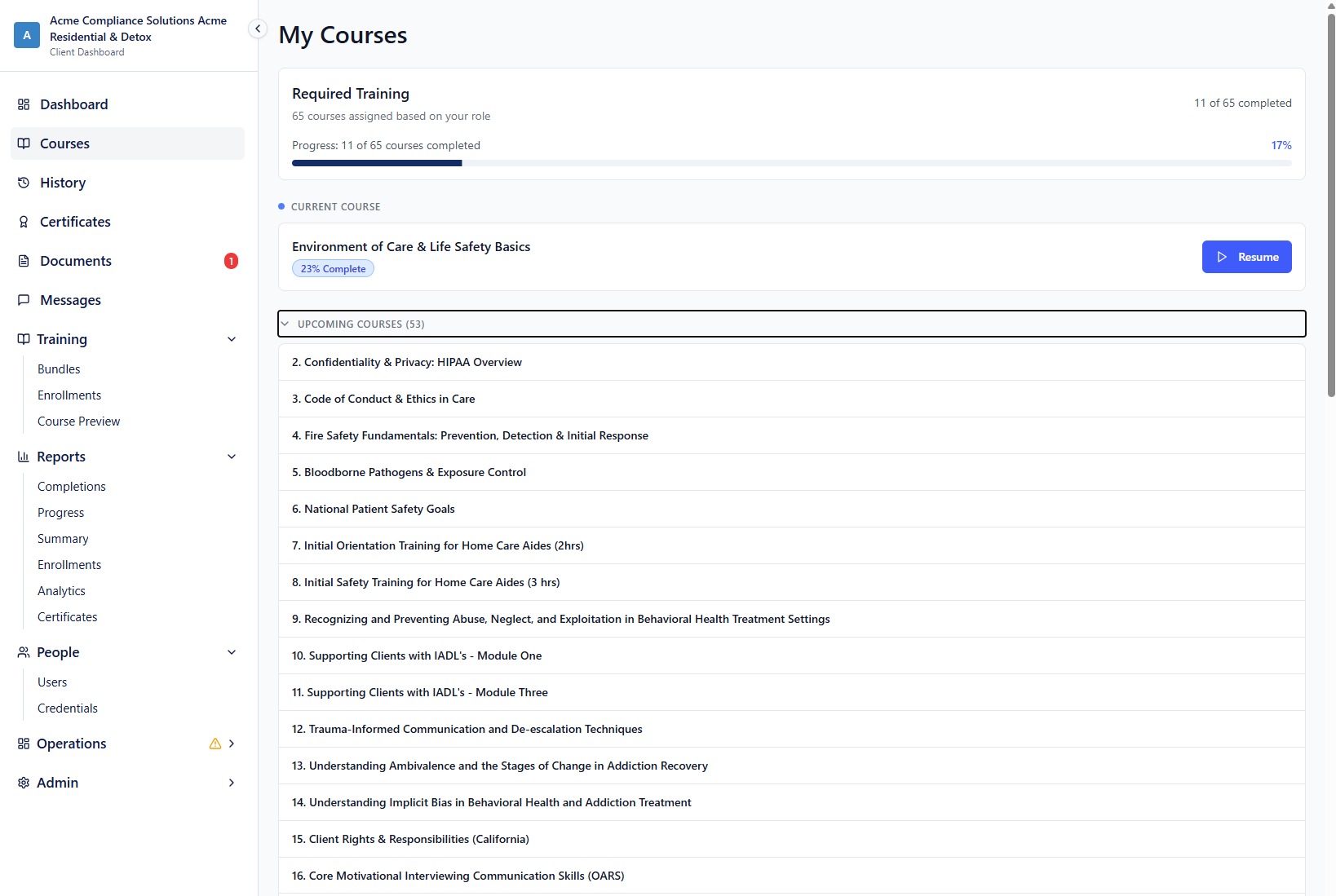1336x896 pixels.
Task: Open the Dashboard menu item
Action: click(x=127, y=104)
